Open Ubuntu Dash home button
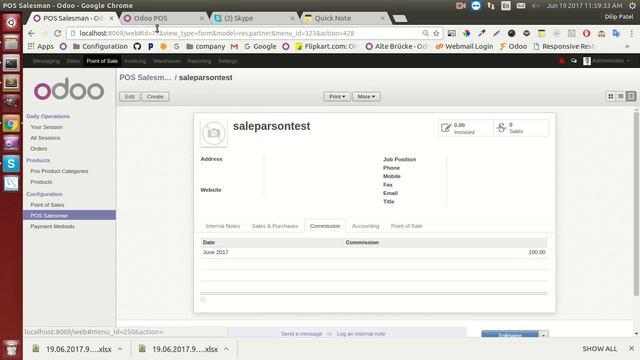 click(x=11, y=22)
